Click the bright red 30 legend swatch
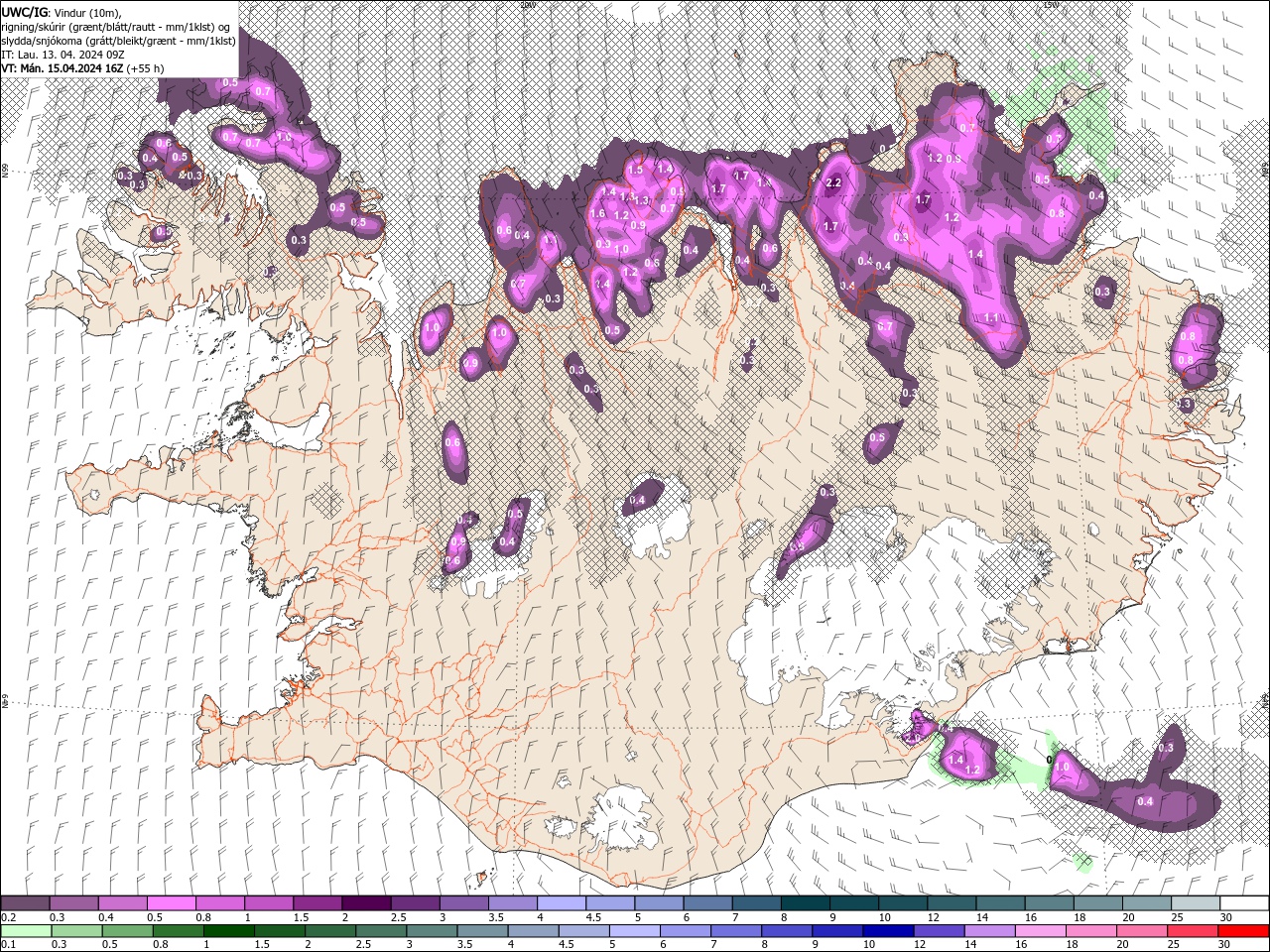 point(1243,932)
